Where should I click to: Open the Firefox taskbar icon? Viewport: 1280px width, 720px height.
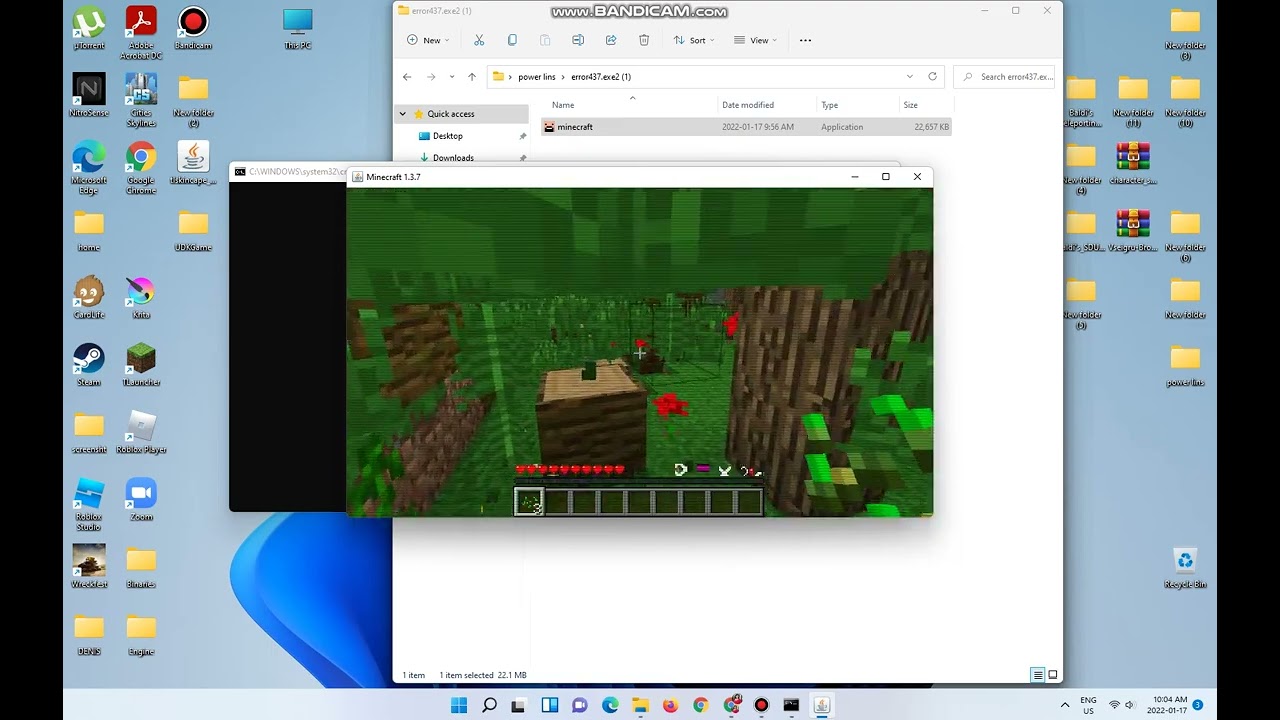coord(670,705)
